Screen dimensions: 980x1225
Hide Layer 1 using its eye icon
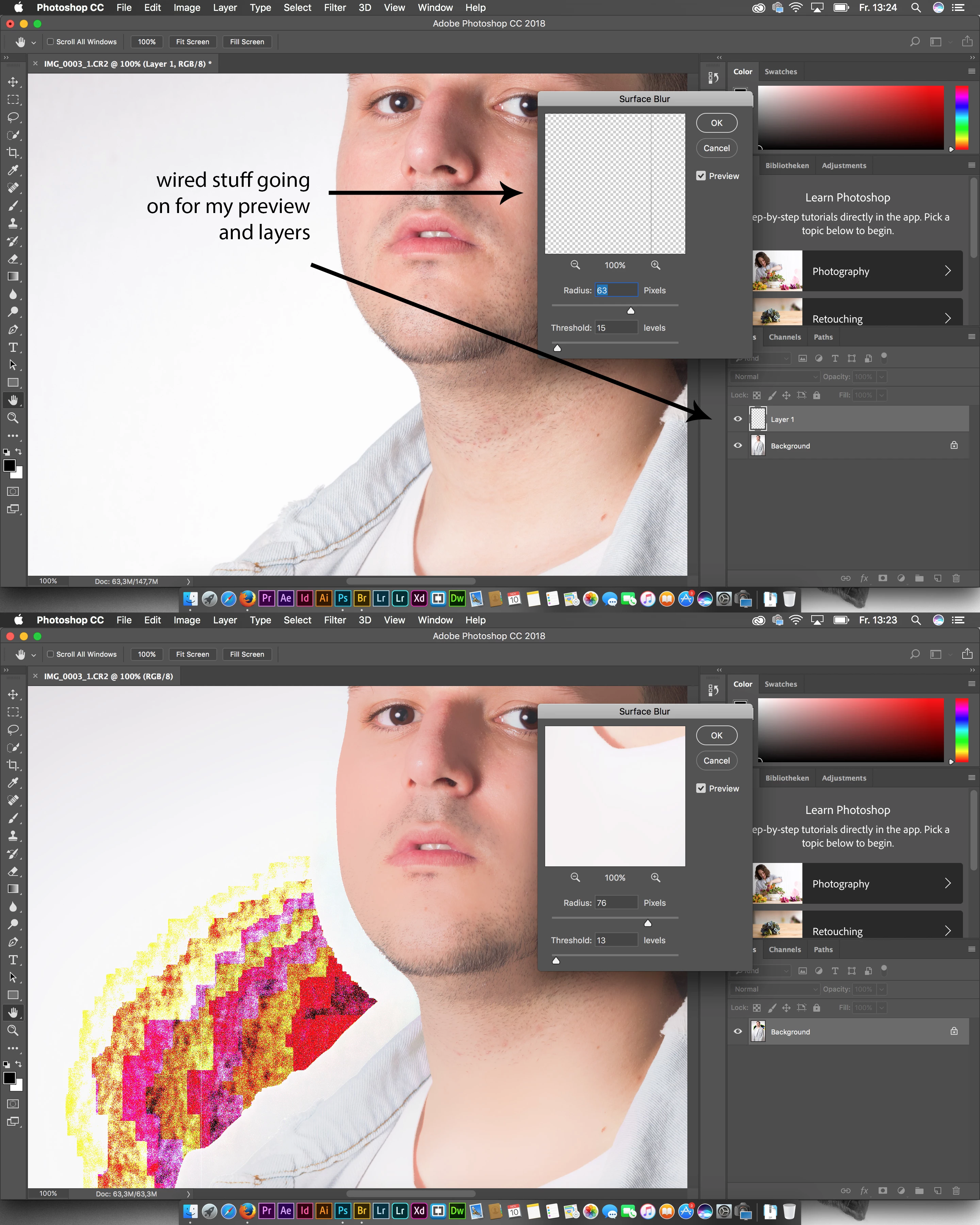pyautogui.click(x=737, y=419)
